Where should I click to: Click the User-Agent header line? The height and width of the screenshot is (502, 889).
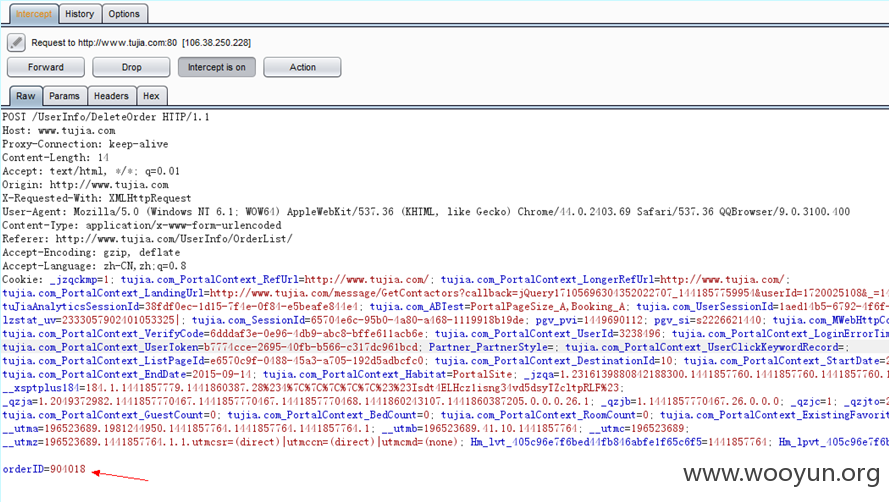tap(426, 212)
